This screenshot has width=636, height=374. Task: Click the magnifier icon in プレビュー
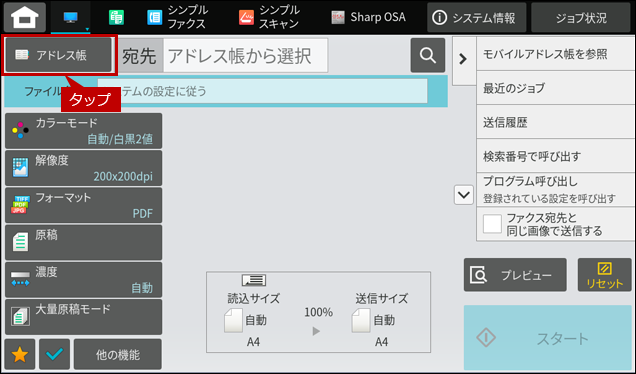point(479,275)
